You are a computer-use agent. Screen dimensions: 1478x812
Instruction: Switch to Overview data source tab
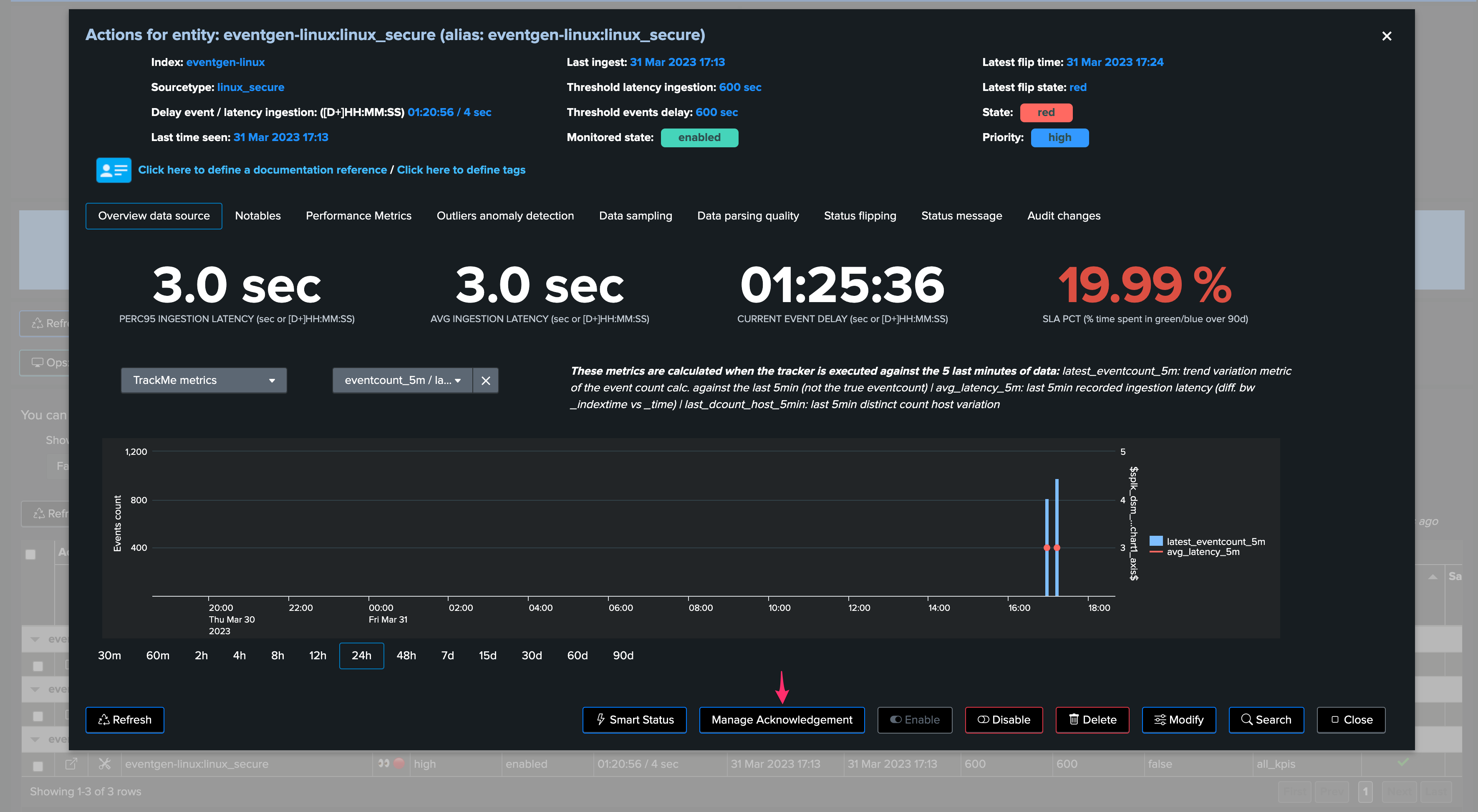(x=154, y=216)
